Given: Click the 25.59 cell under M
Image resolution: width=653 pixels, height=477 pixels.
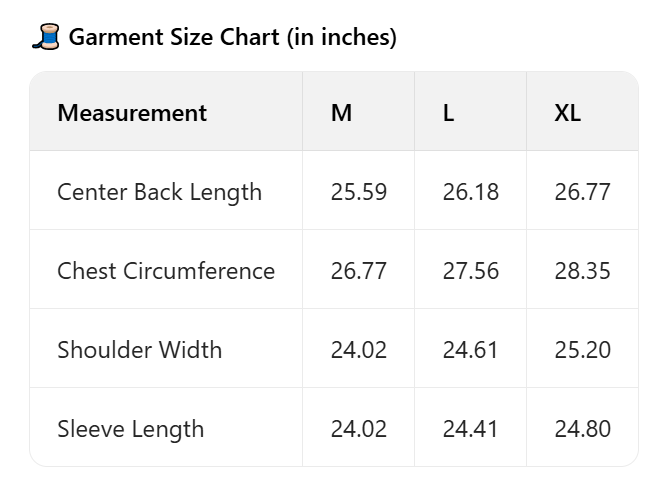Looking at the screenshot, I should tap(358, 192).
